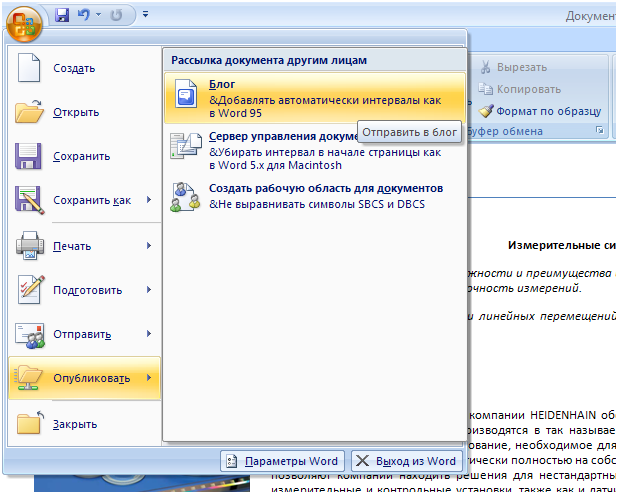Select the Блог publish option title
618x494 pixels.
222,84
